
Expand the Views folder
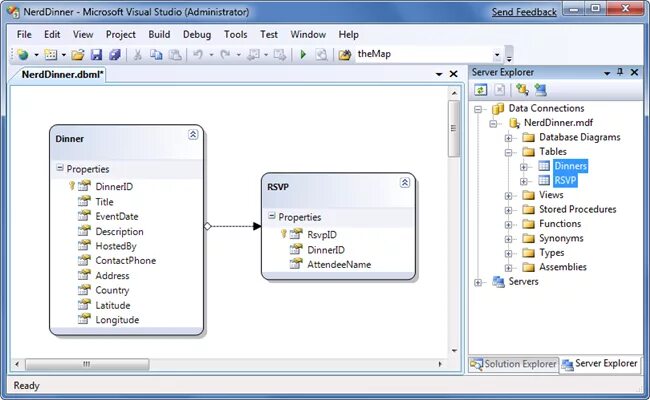[508, 196]
